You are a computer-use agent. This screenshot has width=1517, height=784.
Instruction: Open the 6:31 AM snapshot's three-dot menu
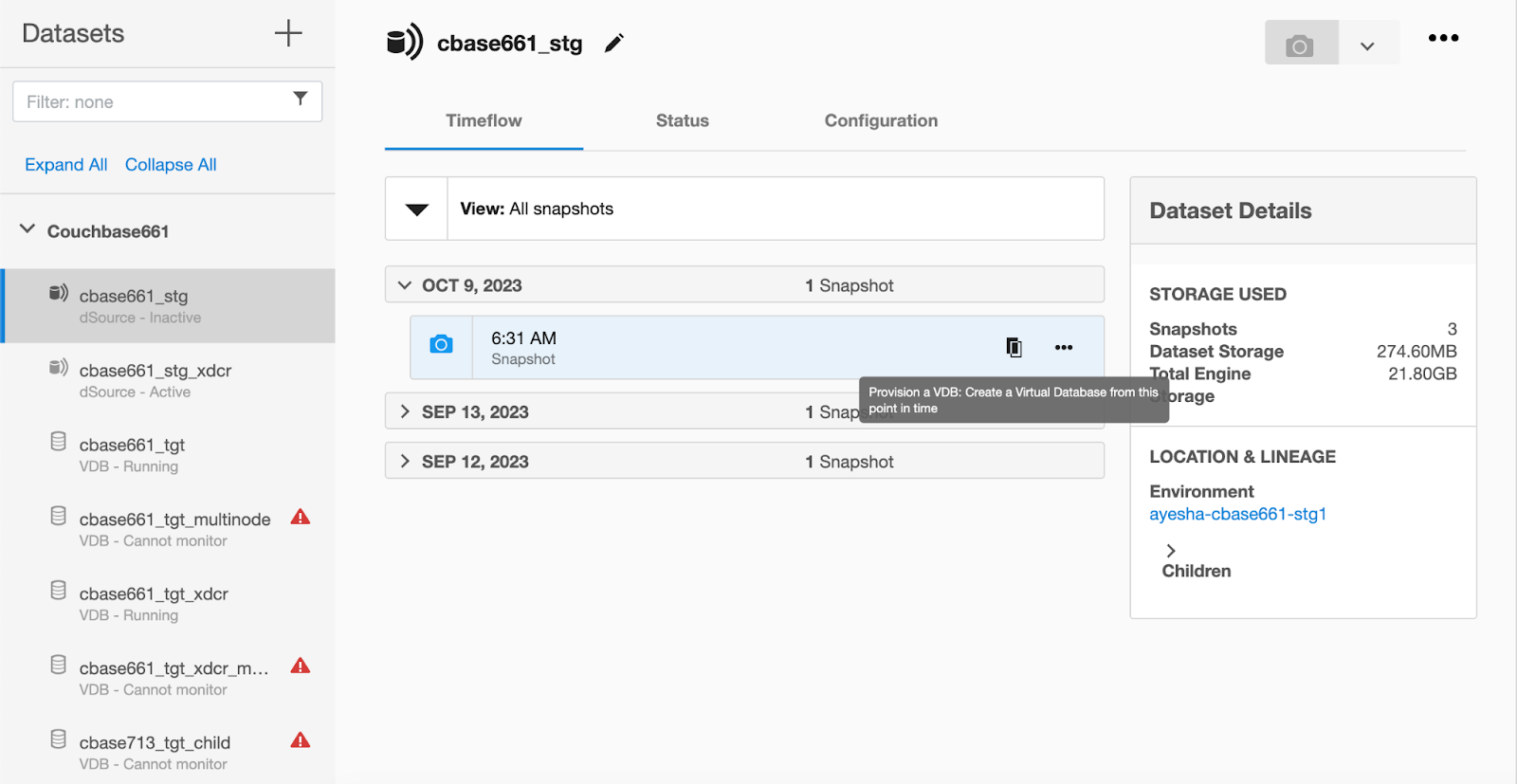(1064, 347)
